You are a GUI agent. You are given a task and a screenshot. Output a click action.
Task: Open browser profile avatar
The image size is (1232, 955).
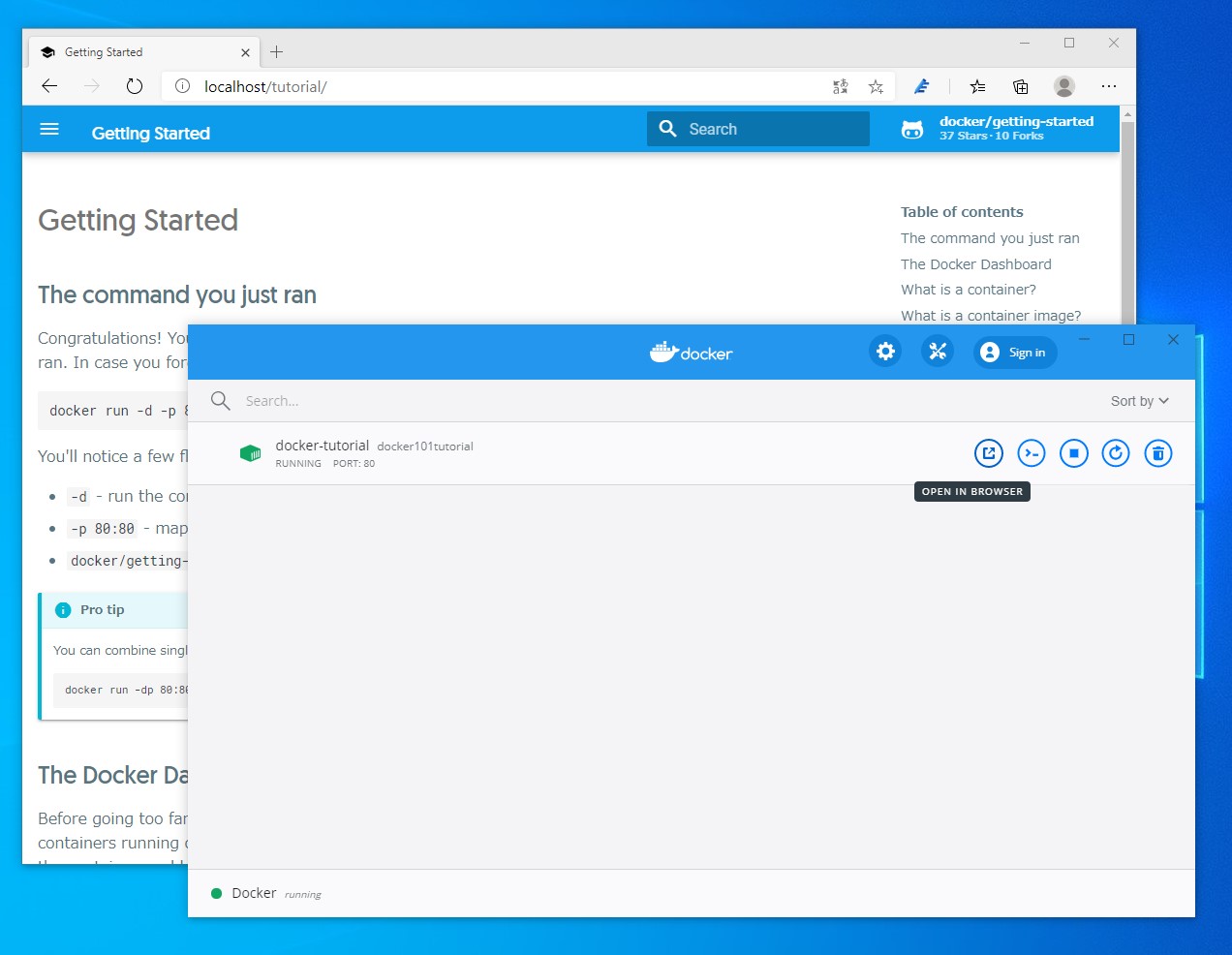1064,86
